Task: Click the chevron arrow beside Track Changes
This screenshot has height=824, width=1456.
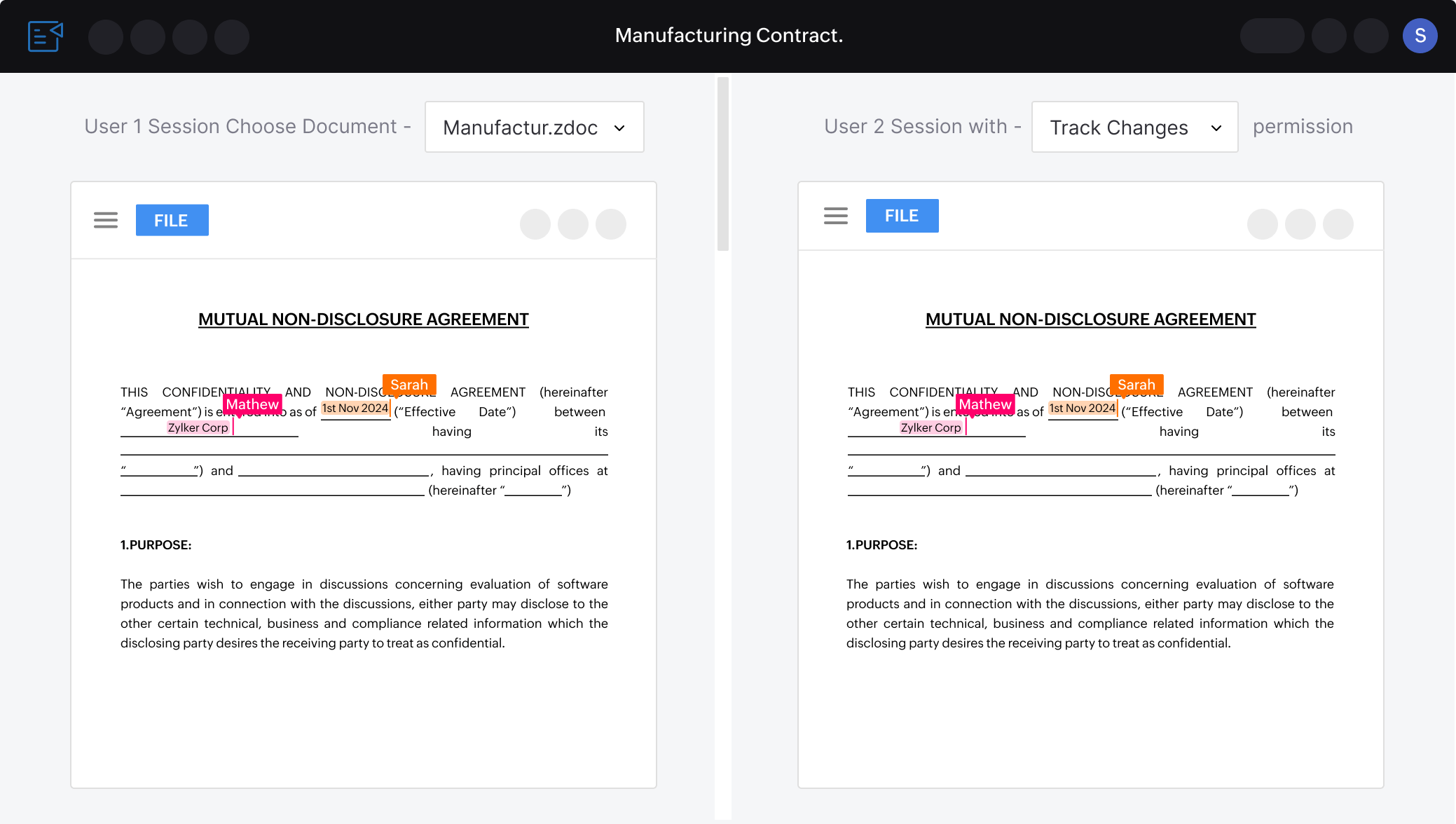Action: click(x=1216, y=128)
